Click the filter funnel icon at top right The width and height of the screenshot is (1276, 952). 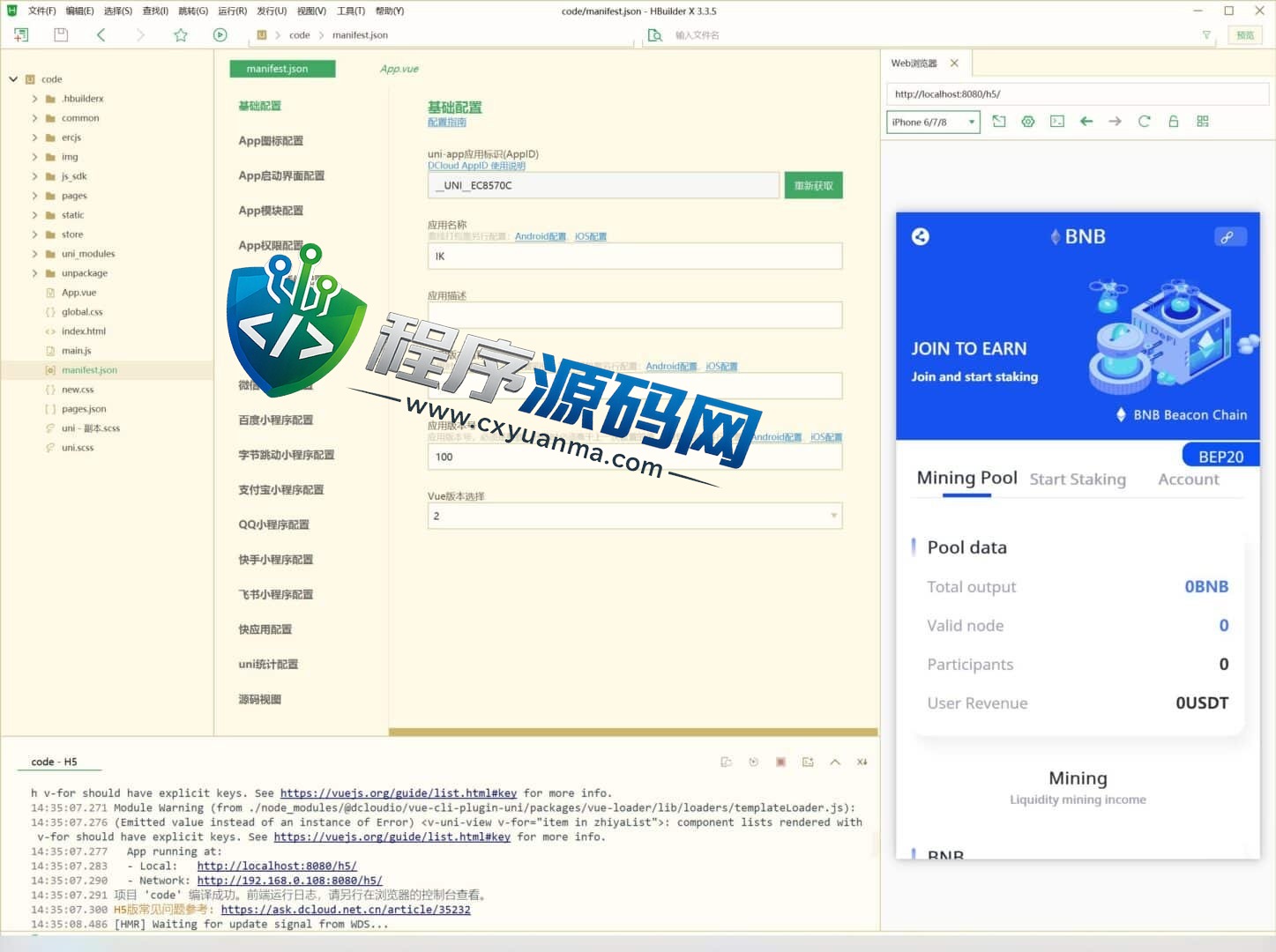[1206, 35]
